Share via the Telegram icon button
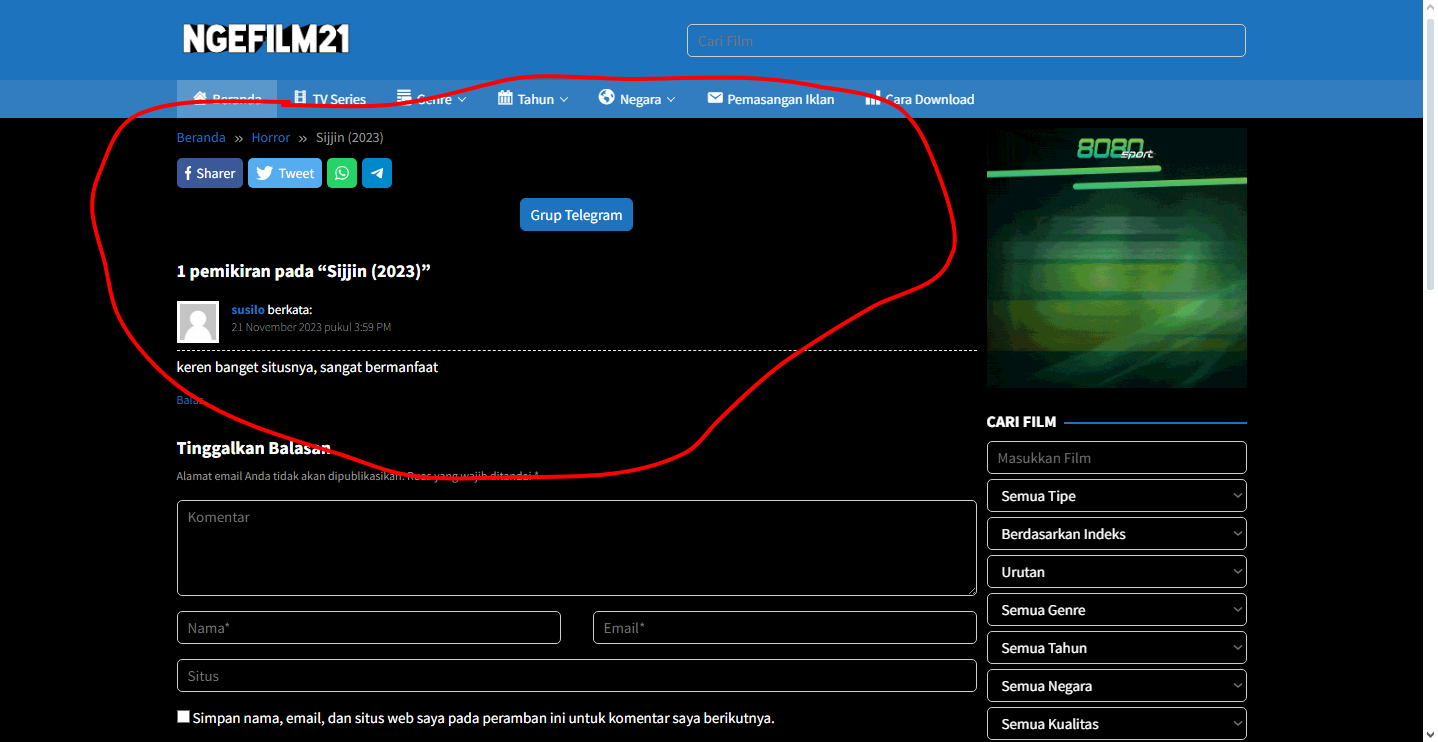Viewport: 1438px width, 742px height. [377, 173]
